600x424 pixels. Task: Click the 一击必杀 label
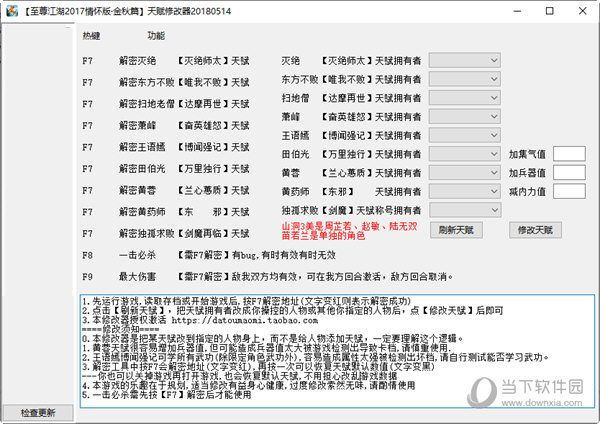(x=137, y=255)
